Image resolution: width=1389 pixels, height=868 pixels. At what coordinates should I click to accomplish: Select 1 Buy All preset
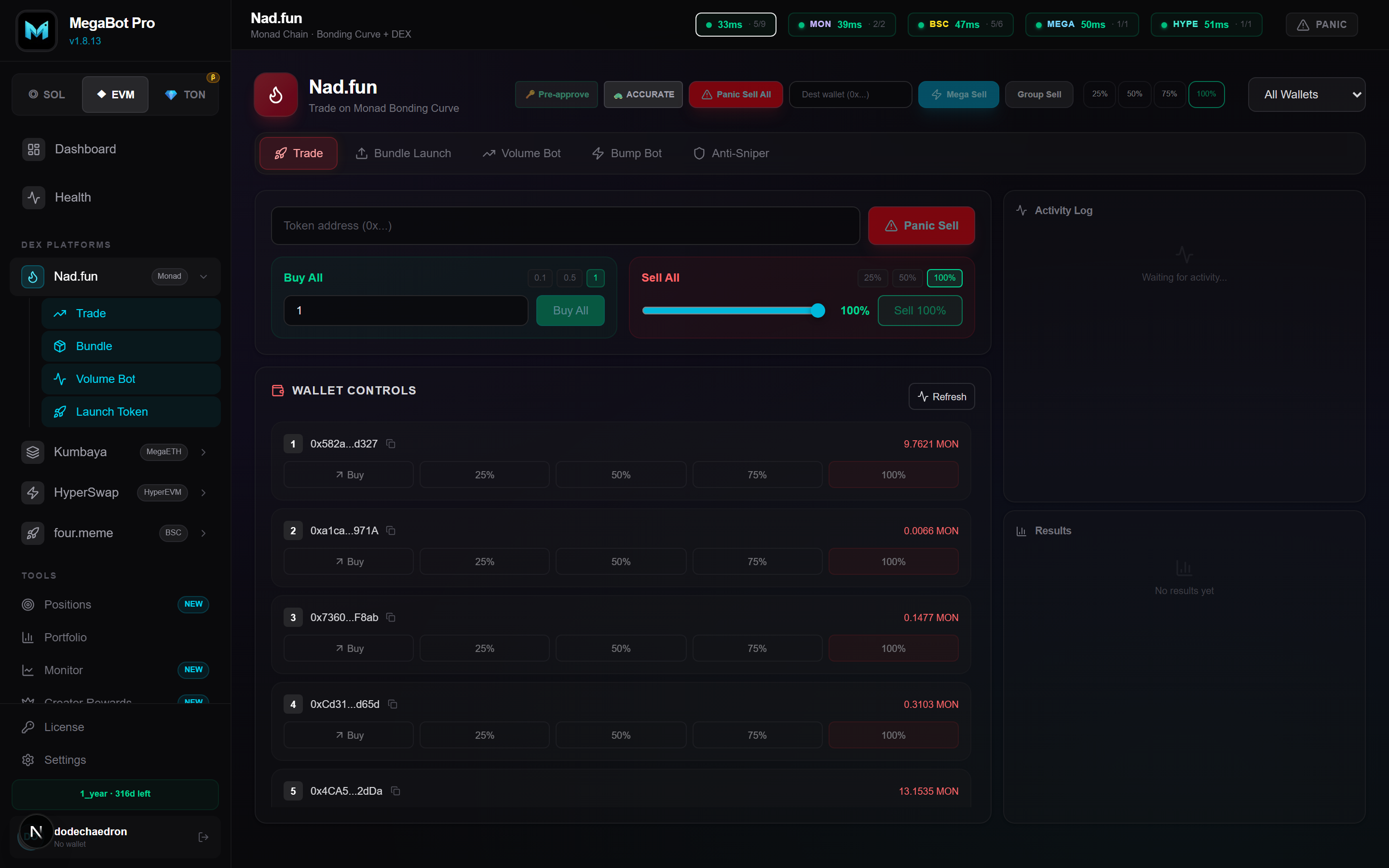click(x=595, y=278)
